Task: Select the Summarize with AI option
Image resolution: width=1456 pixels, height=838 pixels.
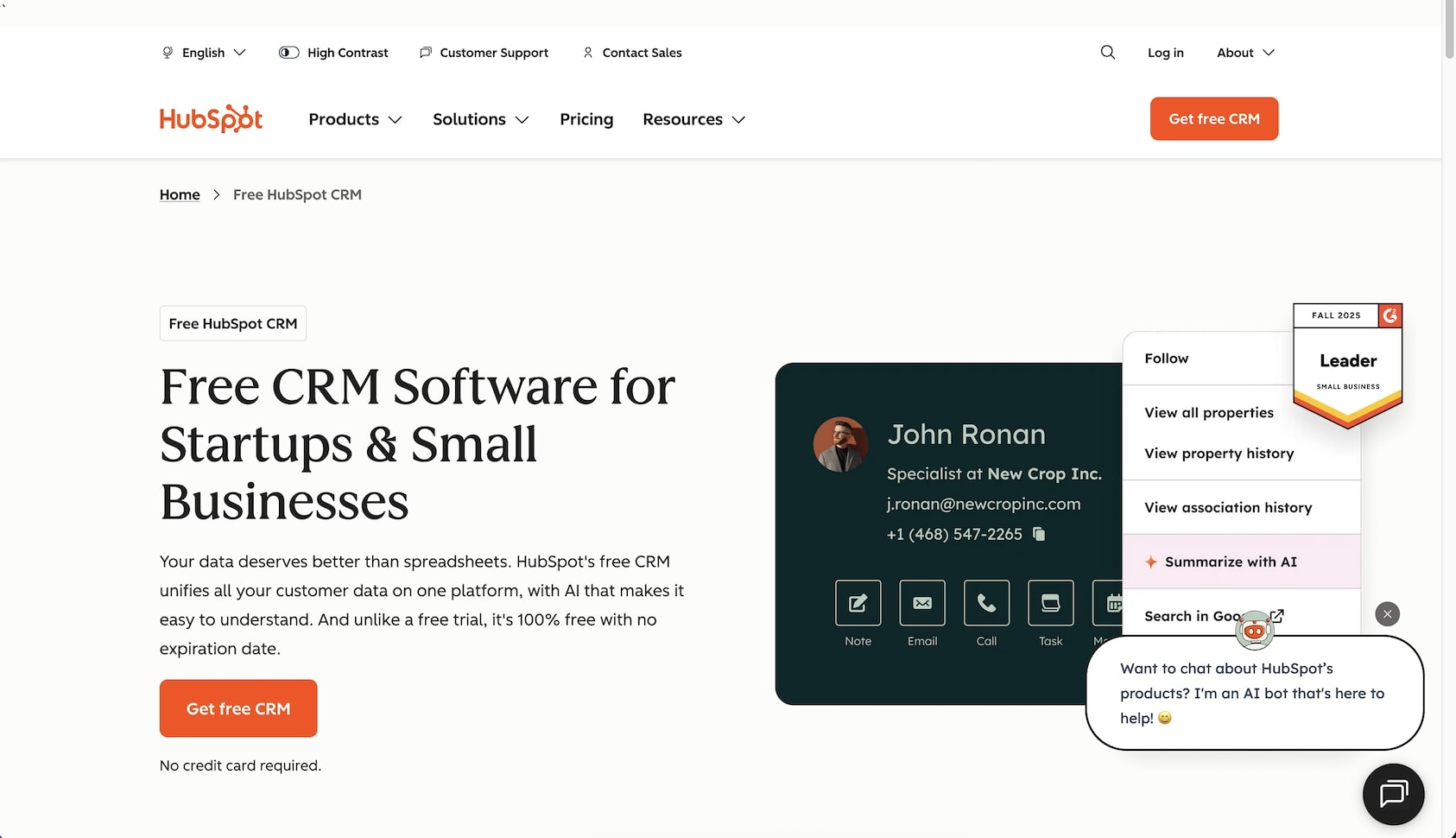Action: (1230, 562)
